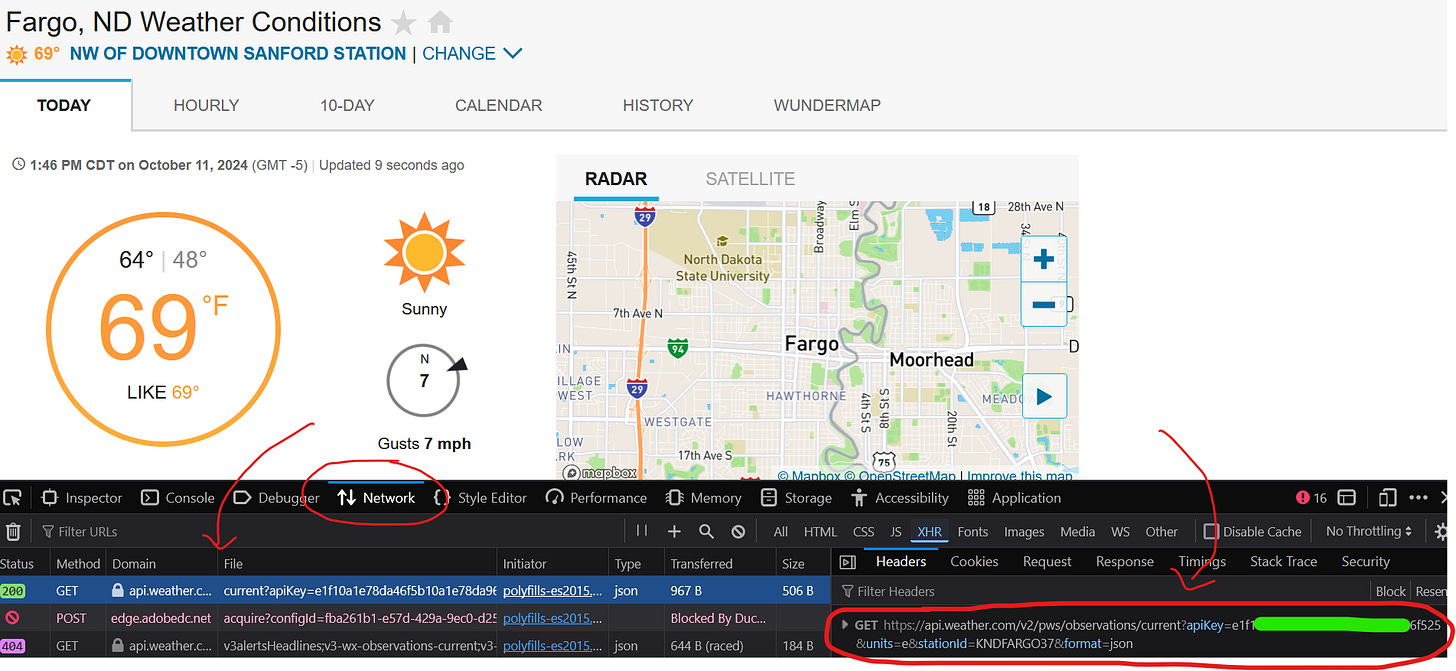1456x671 pixels.
Task: Set Fargo as home location icon
Action: point(440,22)
